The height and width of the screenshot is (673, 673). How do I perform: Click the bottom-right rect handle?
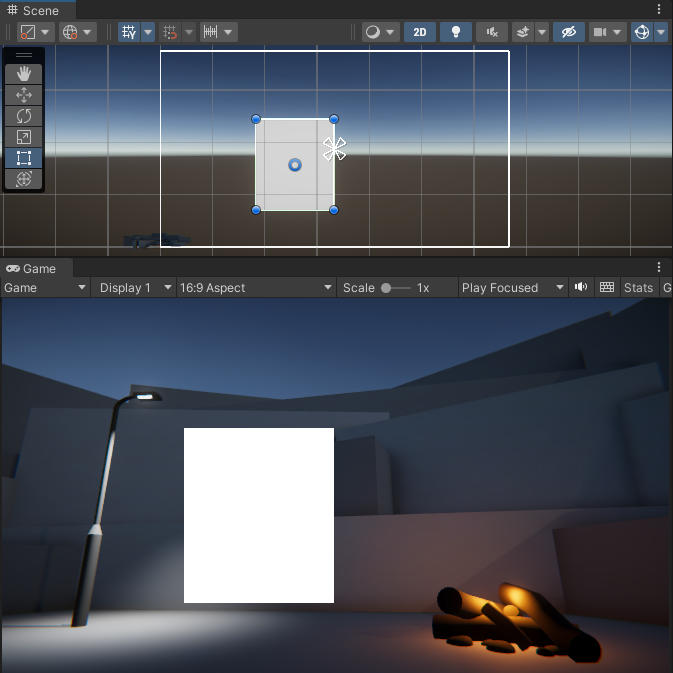pos(333,210)
